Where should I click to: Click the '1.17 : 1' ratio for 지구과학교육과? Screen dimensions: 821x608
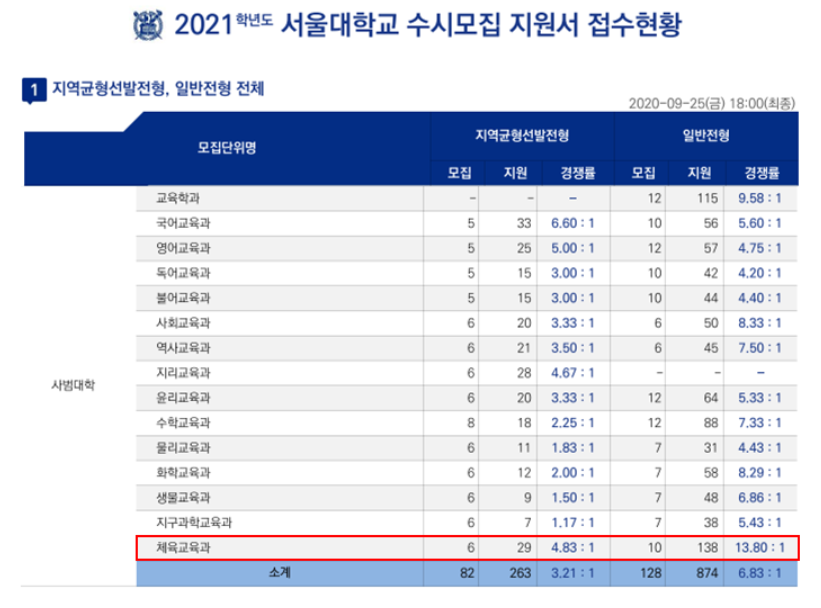[x=572, y=523]
